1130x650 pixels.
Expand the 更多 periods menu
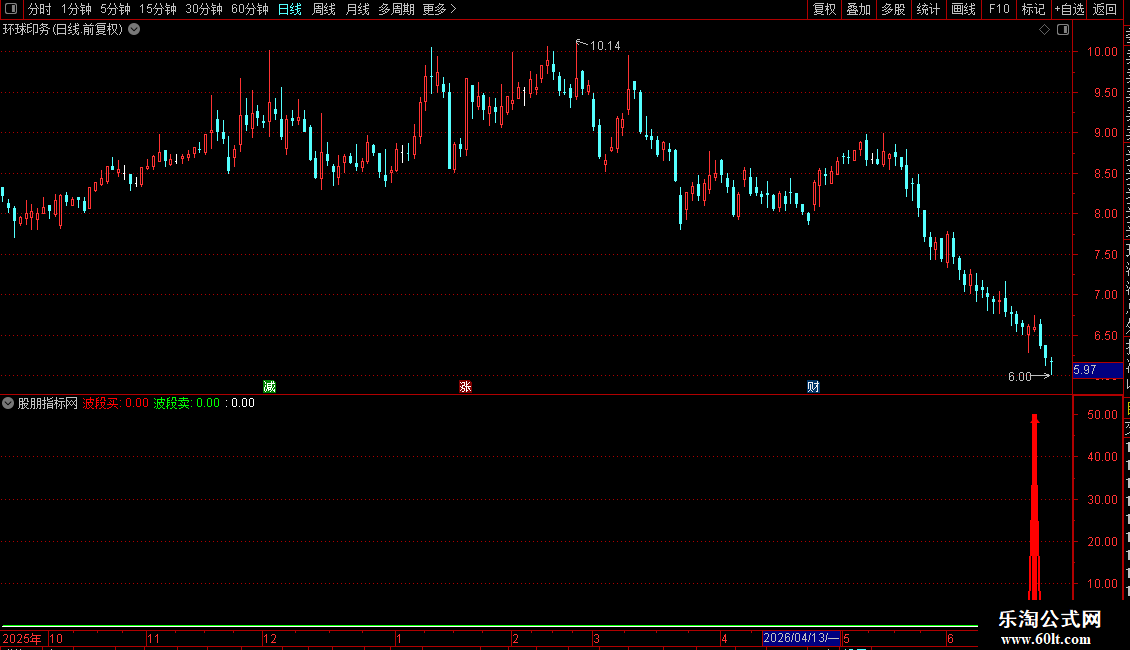tap(440, 9)
